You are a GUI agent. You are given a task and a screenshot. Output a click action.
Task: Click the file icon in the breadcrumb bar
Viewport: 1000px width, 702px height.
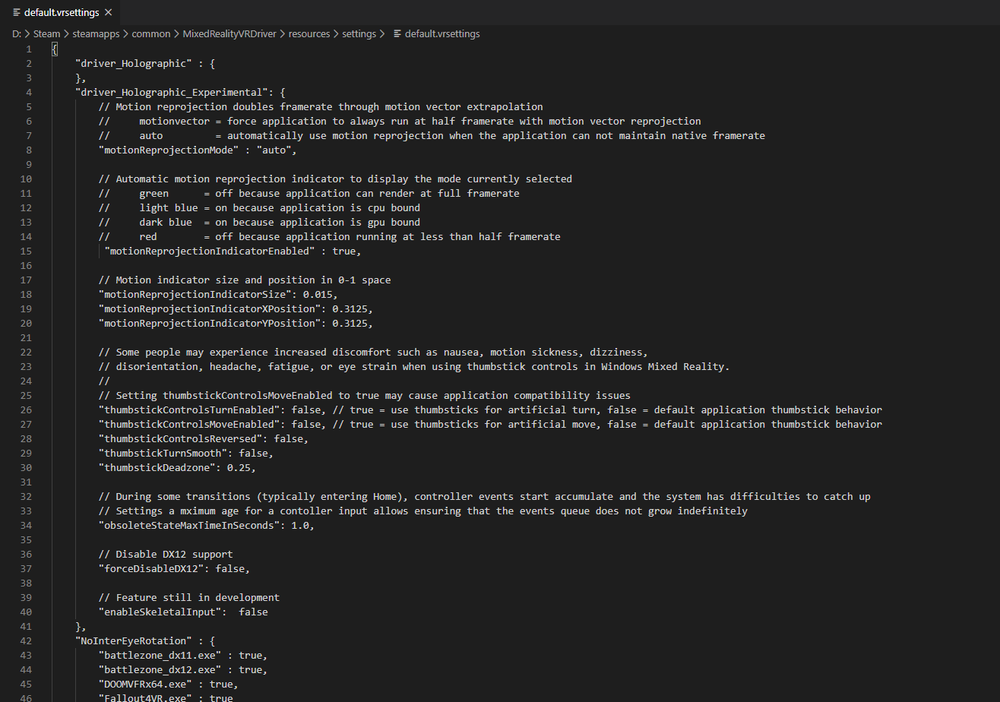396,33
